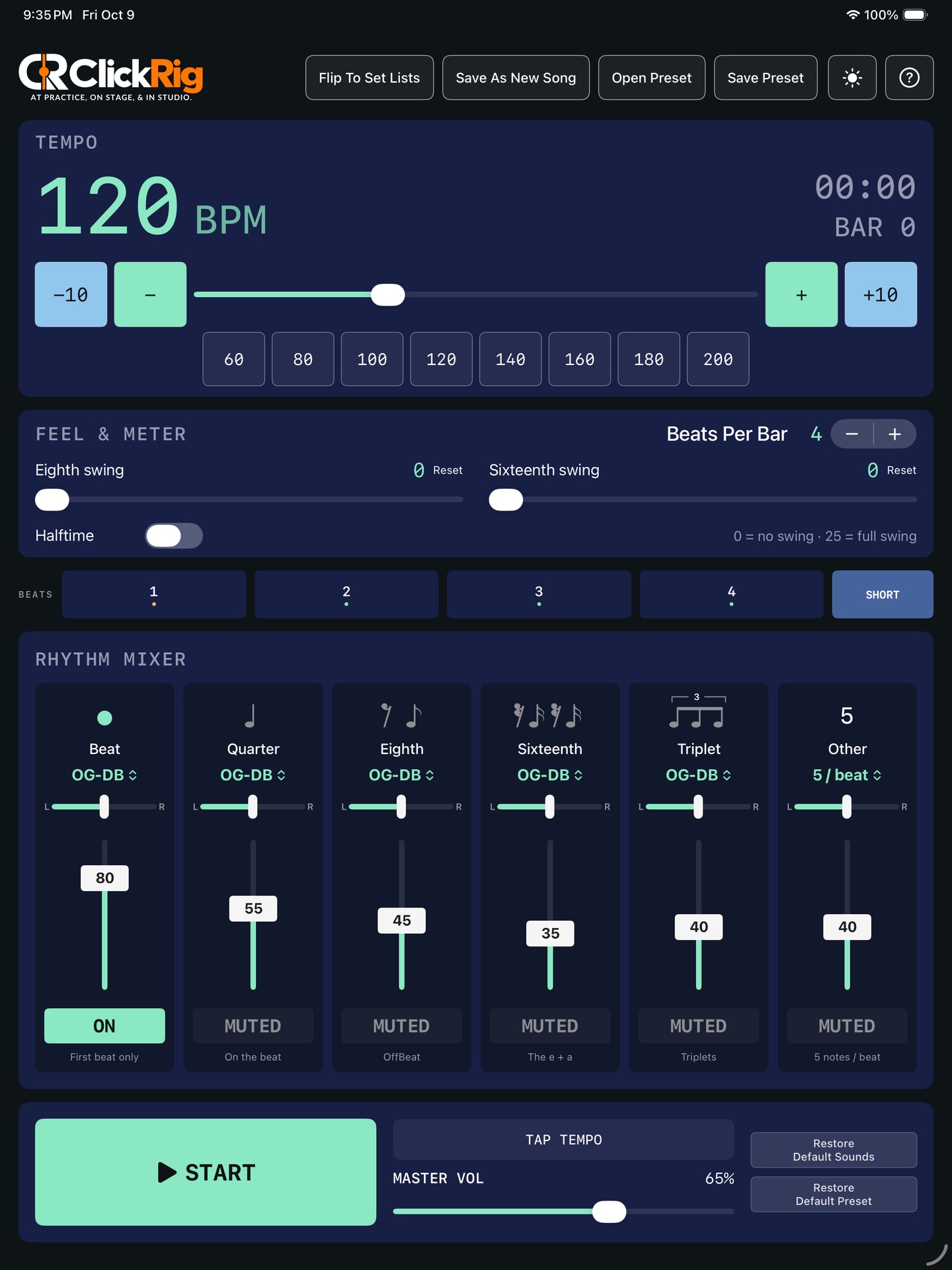Open the help question mark icon
Viewport: 952px width, 1270px height.
coord(909,77)
